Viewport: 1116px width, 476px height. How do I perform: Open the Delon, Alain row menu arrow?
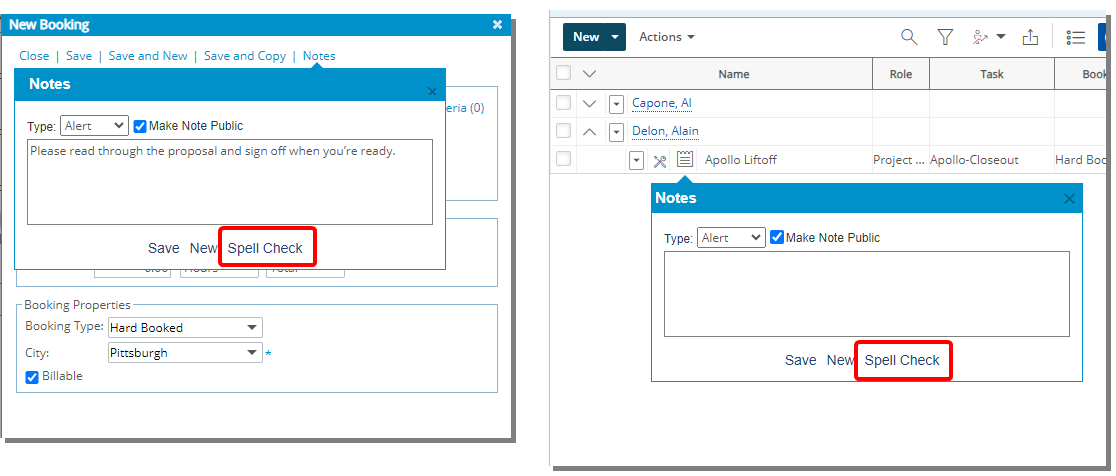point(616,132)
